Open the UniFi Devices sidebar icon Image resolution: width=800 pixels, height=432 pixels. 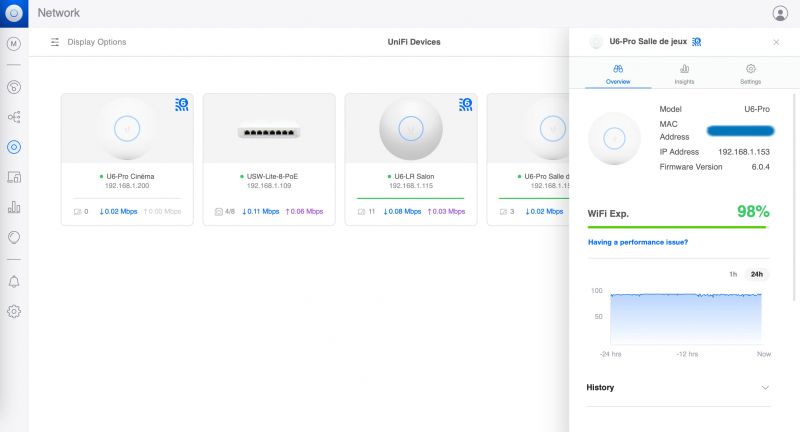coord(14,147)
